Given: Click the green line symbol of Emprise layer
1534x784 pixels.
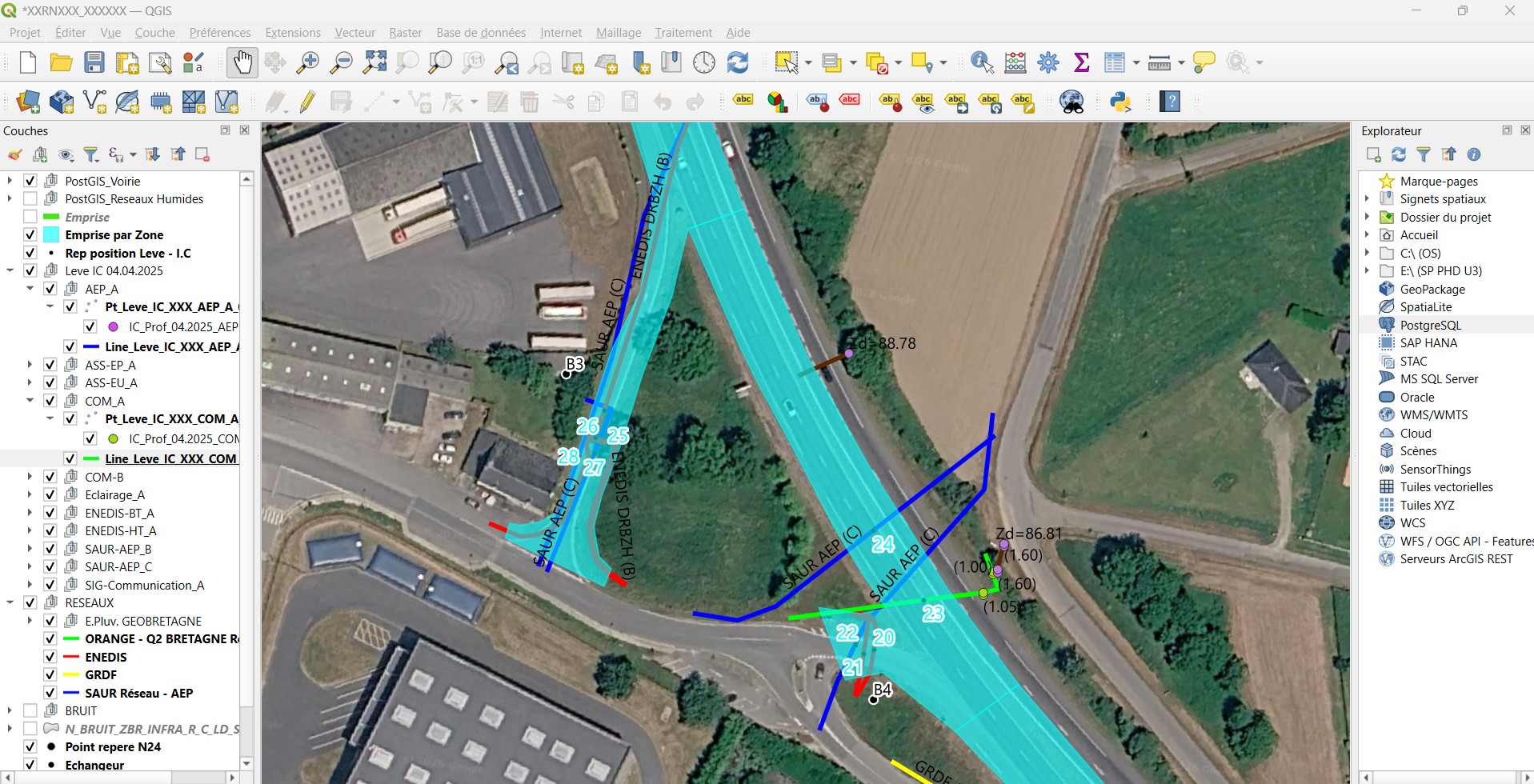Looking at the screenshot, I should 51,217.
